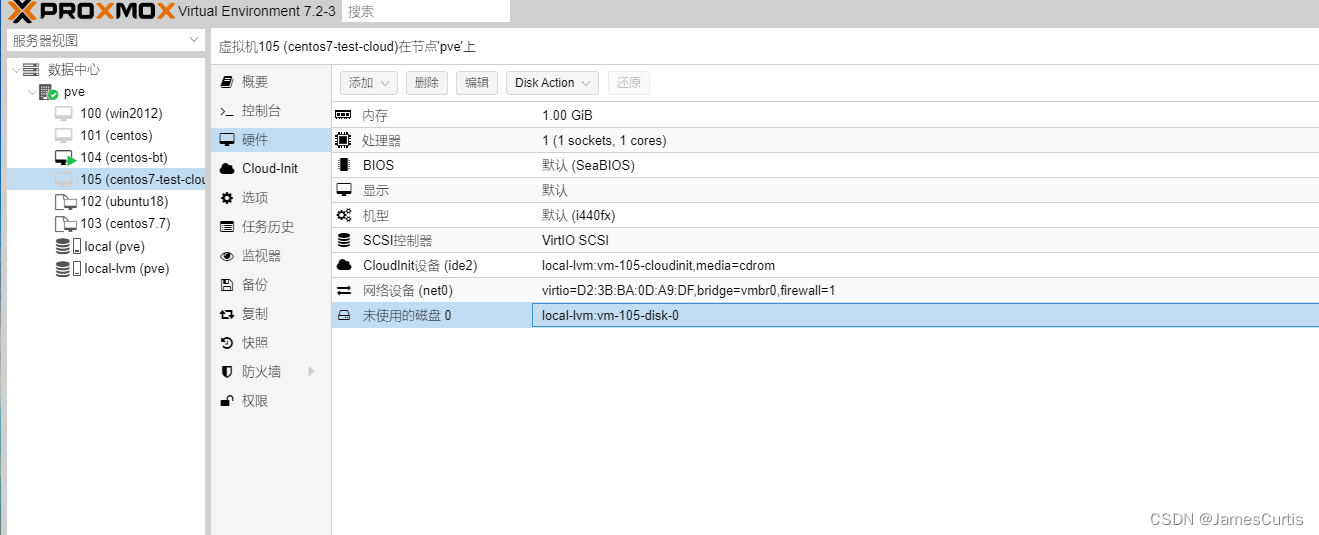Click the database icon beside SCSI控制器
Screen dimensions: 1319x535
pyautogui.click(x=344, y=240)
